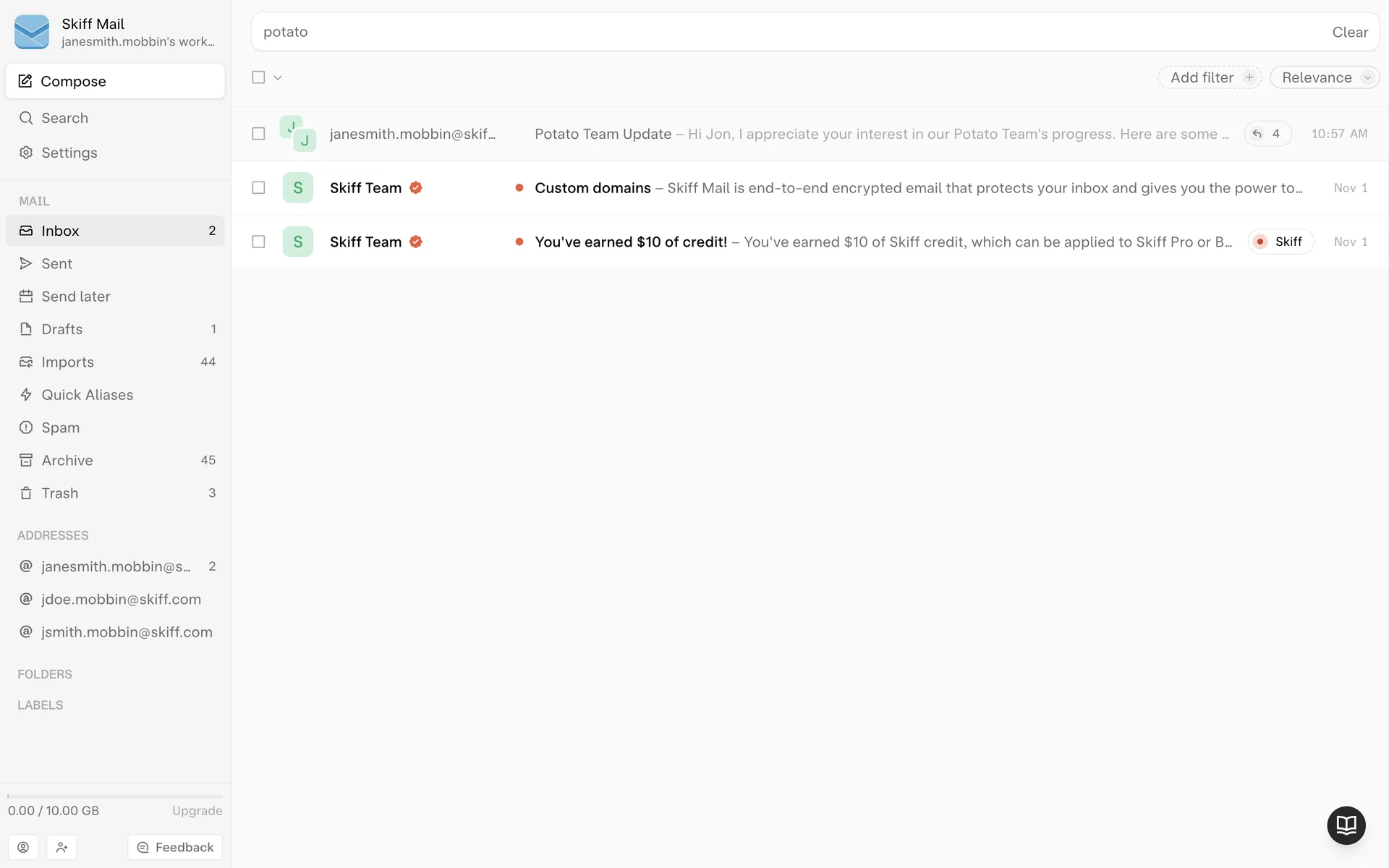Open the help book icon button

pyautogui.click(x=1346, y=825)
